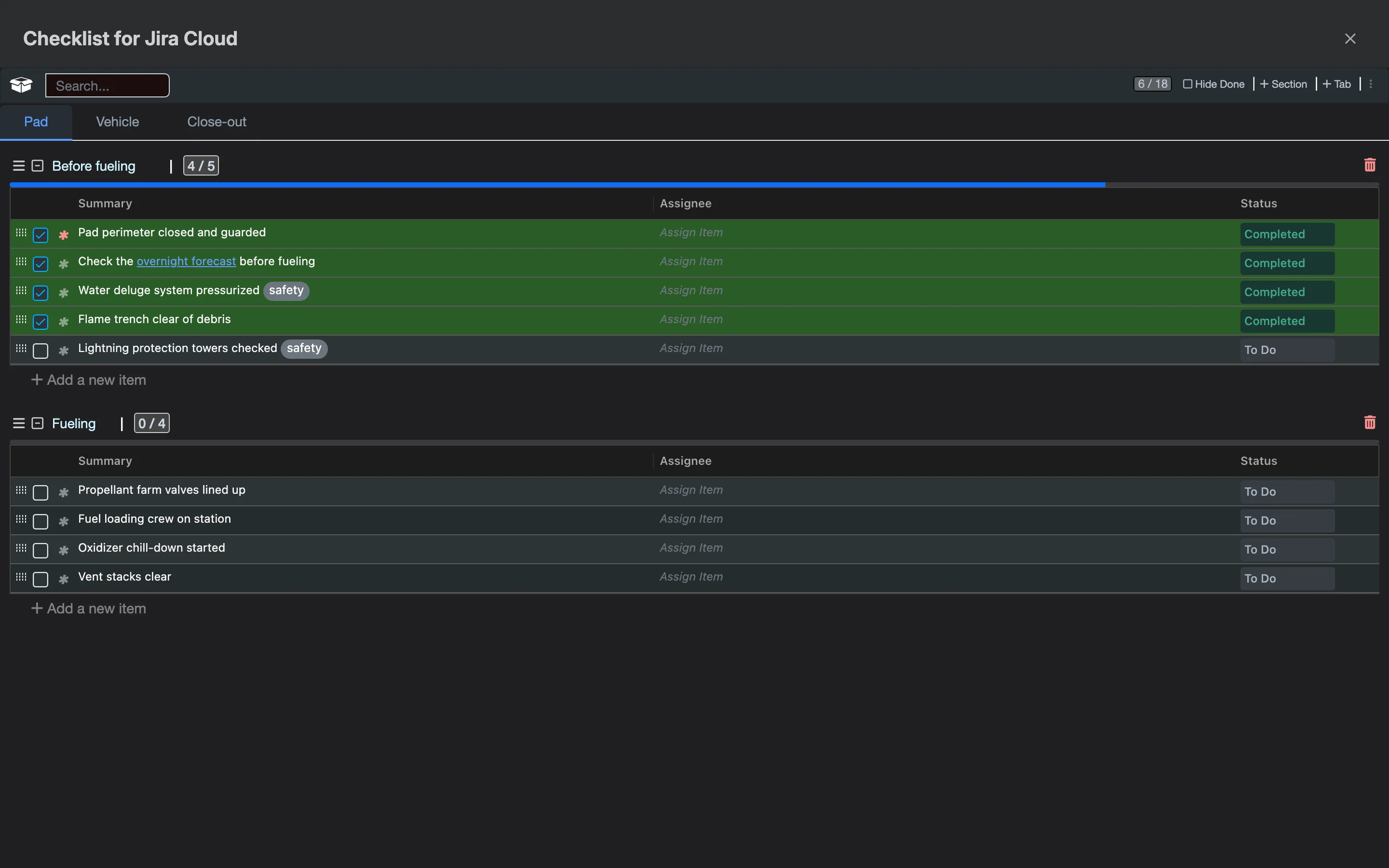Enable the Hide Done checkbox

1187,84
